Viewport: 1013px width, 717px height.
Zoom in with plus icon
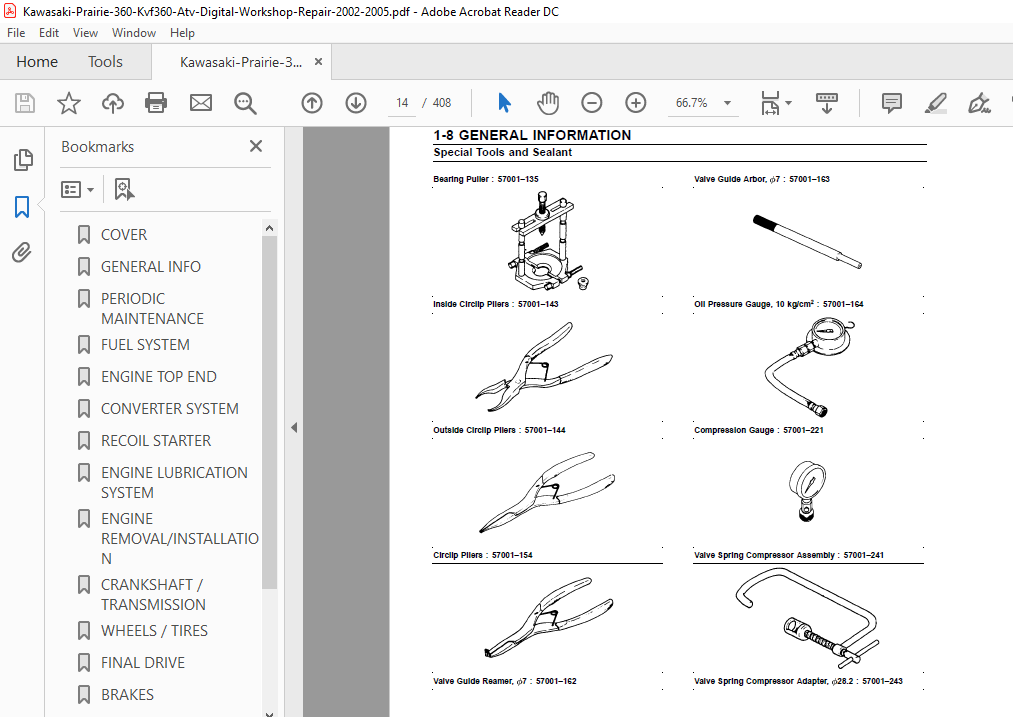(636, 103)
